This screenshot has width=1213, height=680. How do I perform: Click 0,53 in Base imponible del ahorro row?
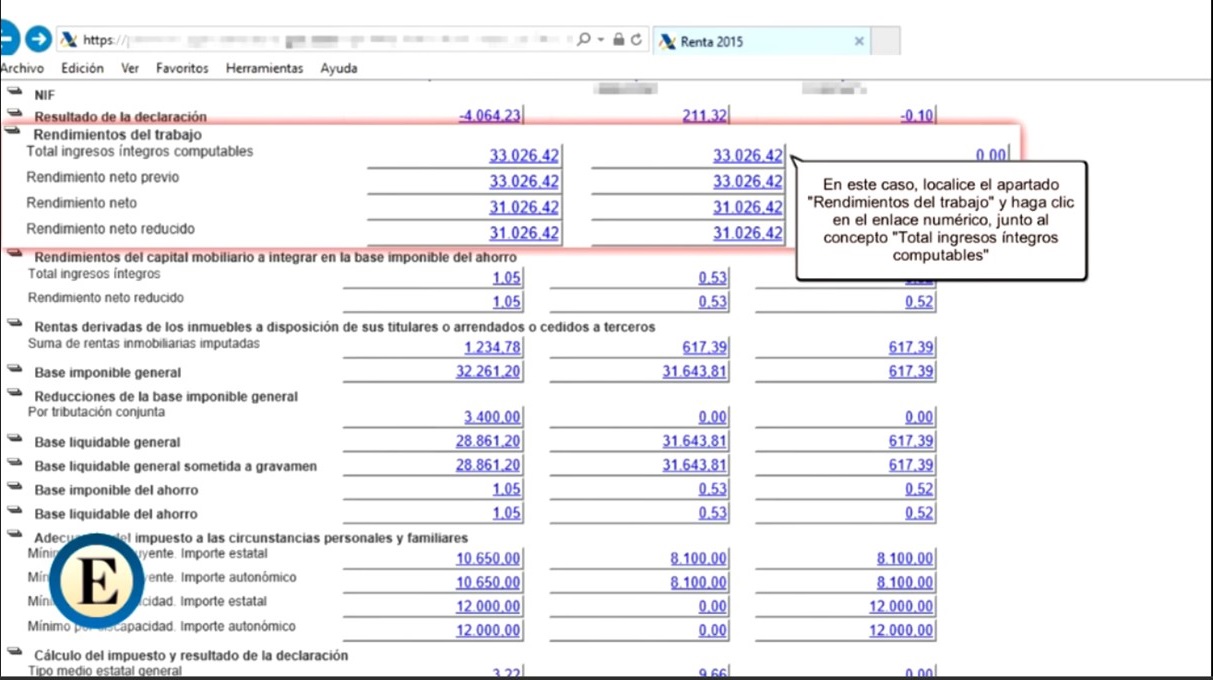point(713,489)
